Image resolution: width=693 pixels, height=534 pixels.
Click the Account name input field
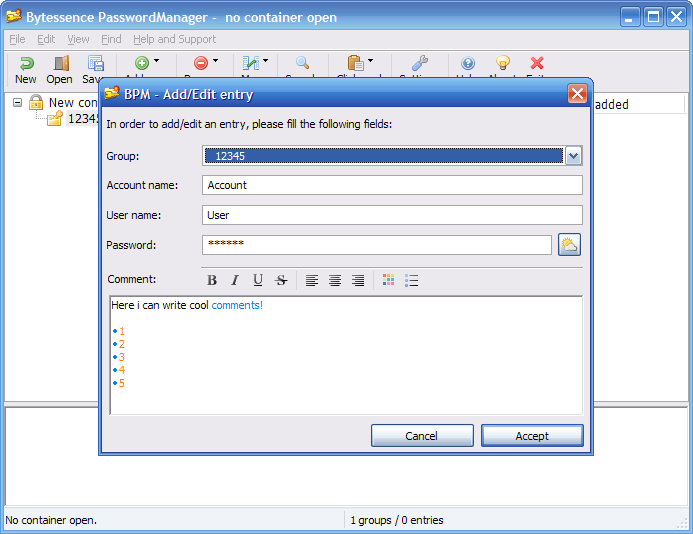coord(392,185)
